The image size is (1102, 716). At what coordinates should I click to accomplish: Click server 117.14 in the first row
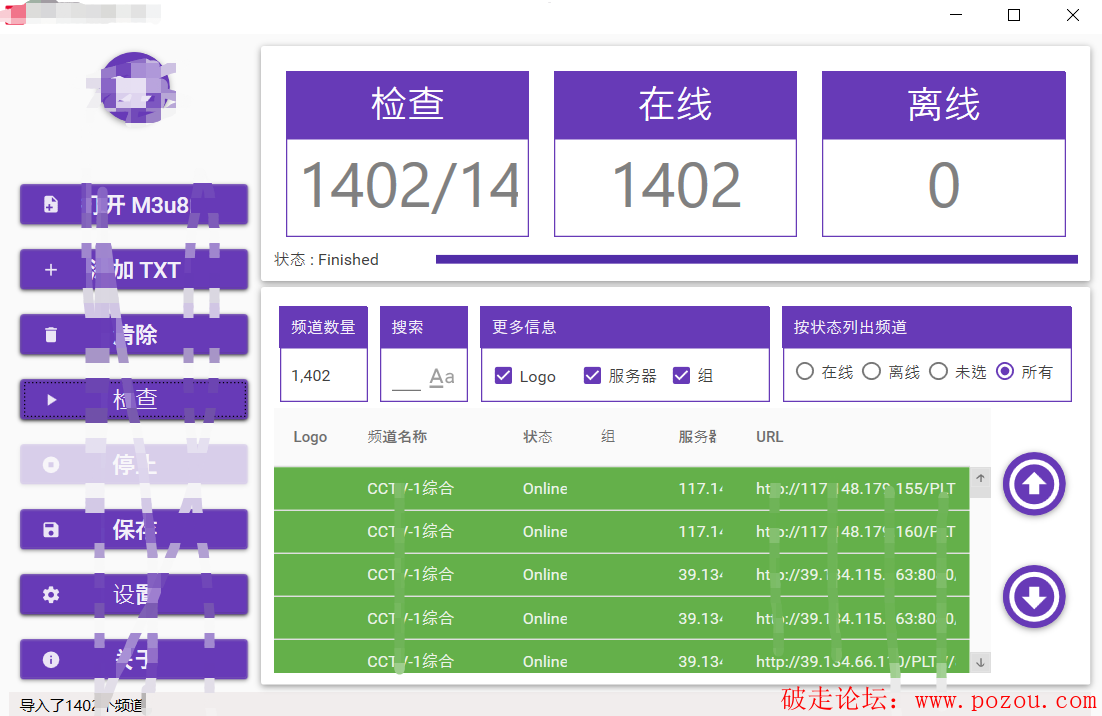point(701,488)
